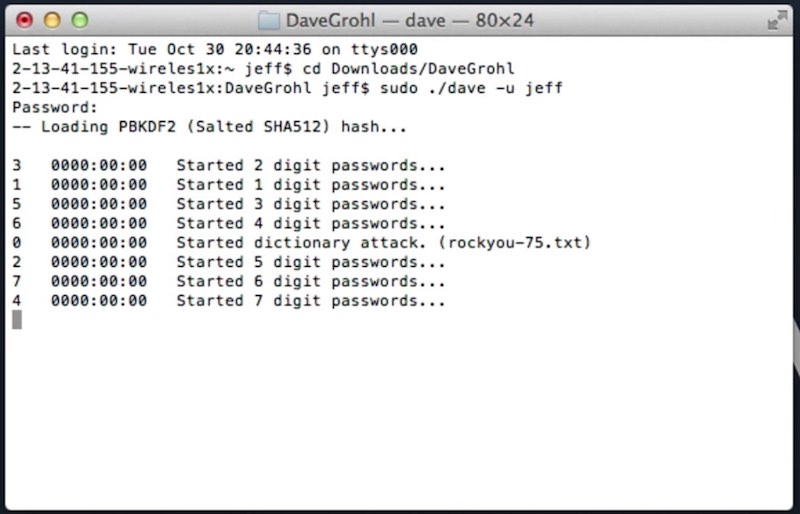The width and height of the screenshot is (800, 514).
Task: Click the "Password:" prompt line
Action: point(54,107)
